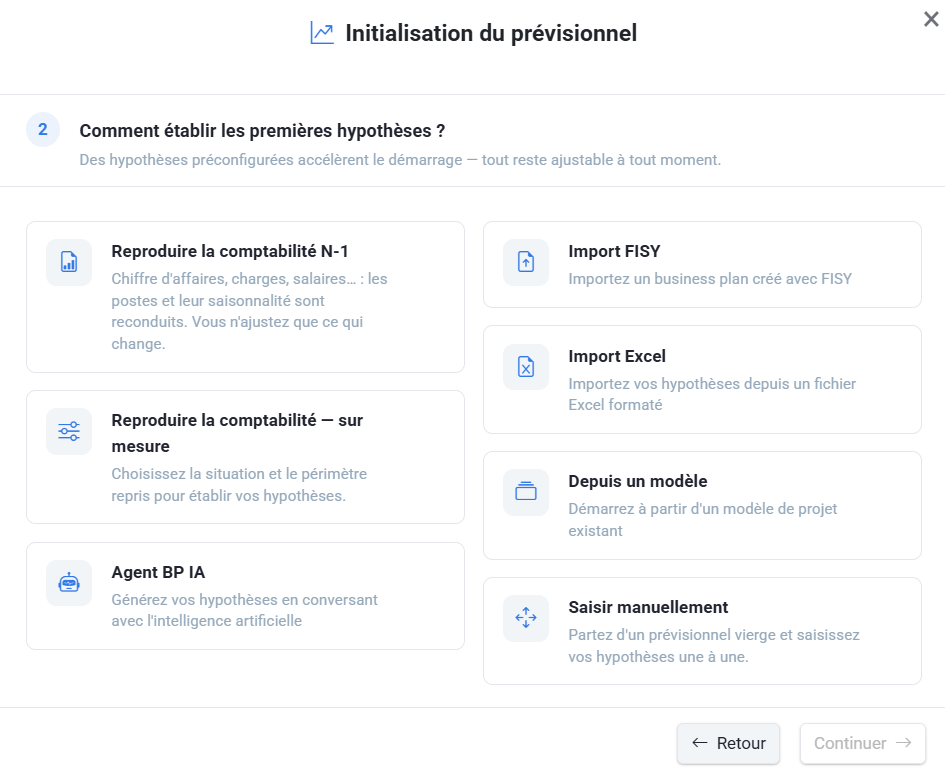Choose the Saisir manuellement option title

click(648, 607)
